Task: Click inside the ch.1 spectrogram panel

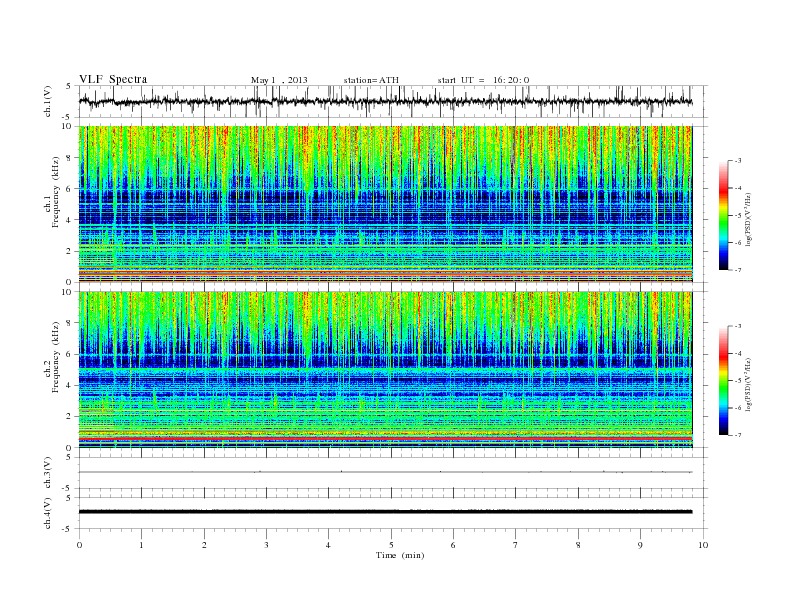Action: 385,204
